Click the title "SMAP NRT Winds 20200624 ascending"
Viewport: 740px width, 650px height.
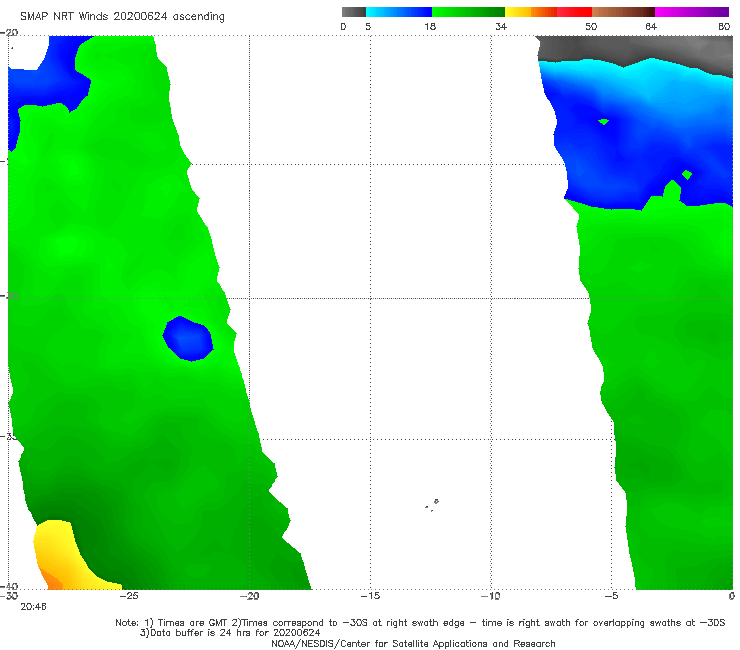click(122, 16)
